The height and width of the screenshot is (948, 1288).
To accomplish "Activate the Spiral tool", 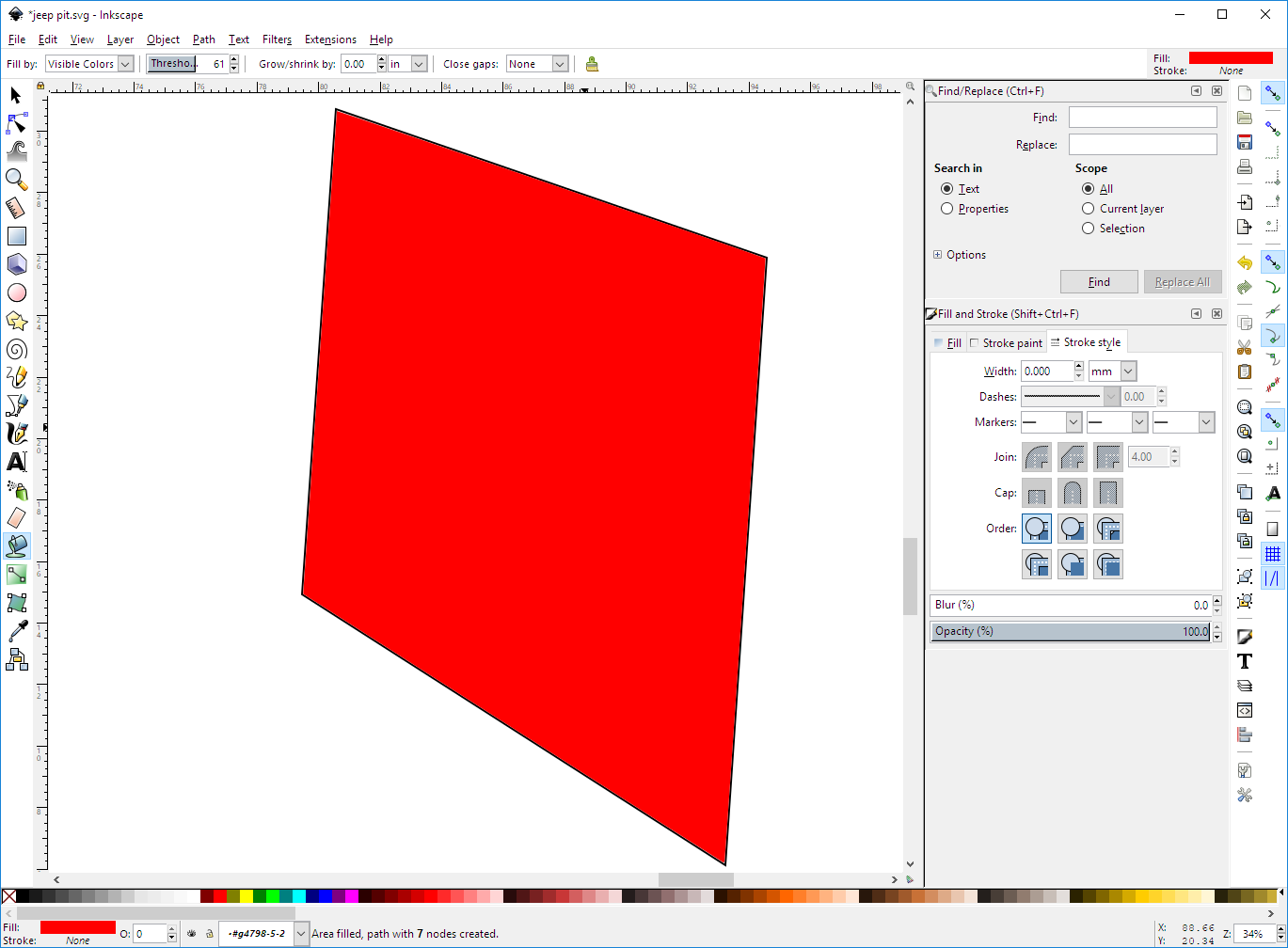I will click(17, 350).
